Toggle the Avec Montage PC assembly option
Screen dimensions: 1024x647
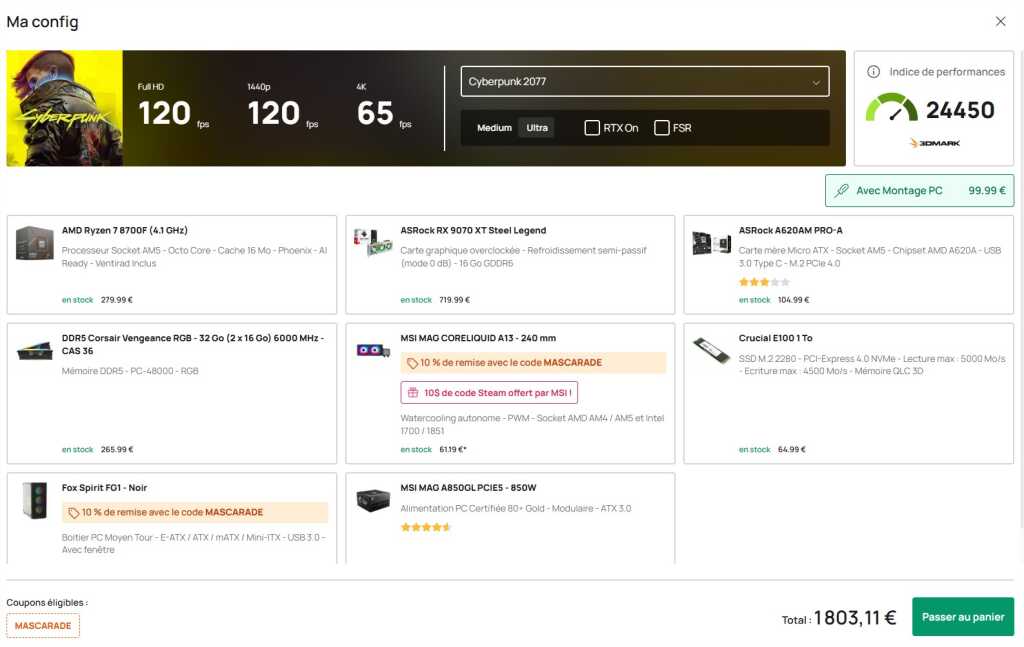click(919, 190)
